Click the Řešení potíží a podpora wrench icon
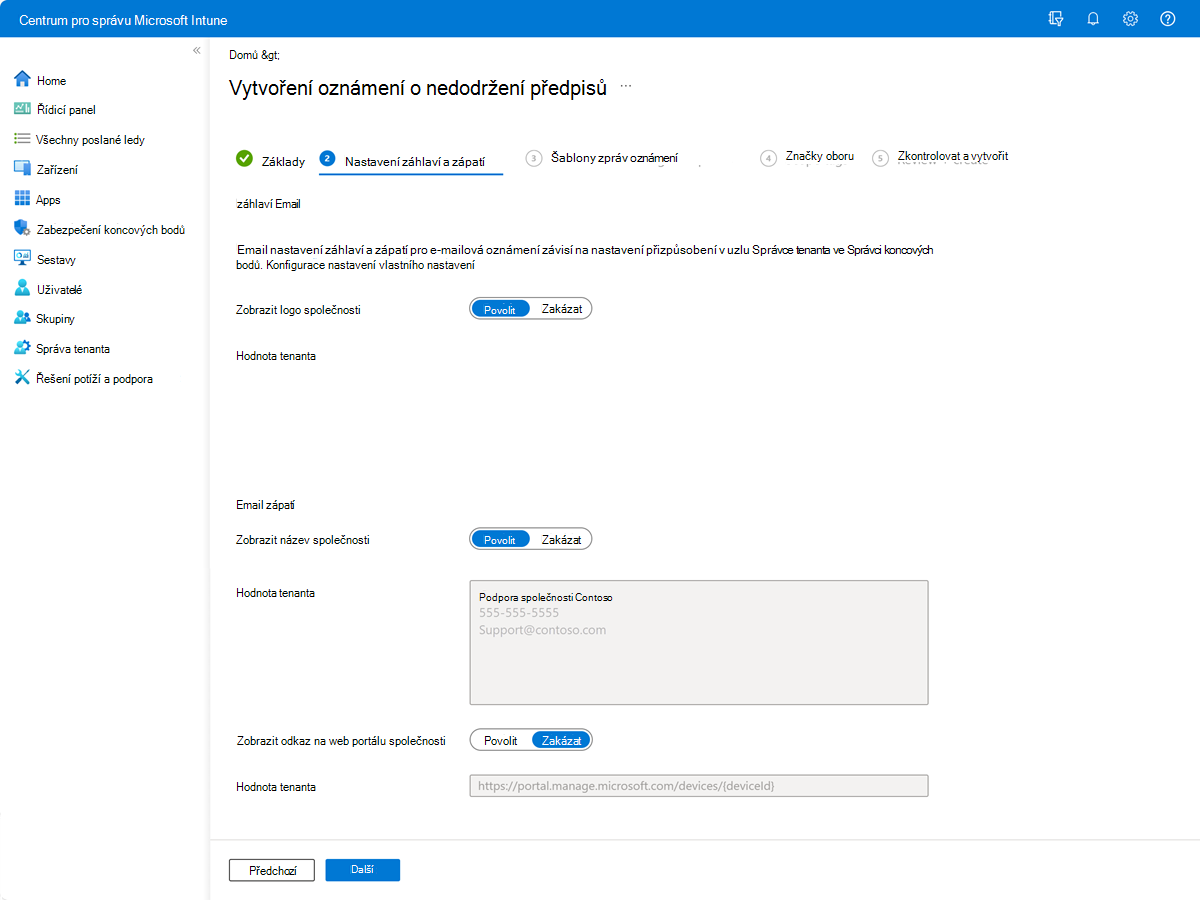 pyautogui.click(x=22, y=378)
